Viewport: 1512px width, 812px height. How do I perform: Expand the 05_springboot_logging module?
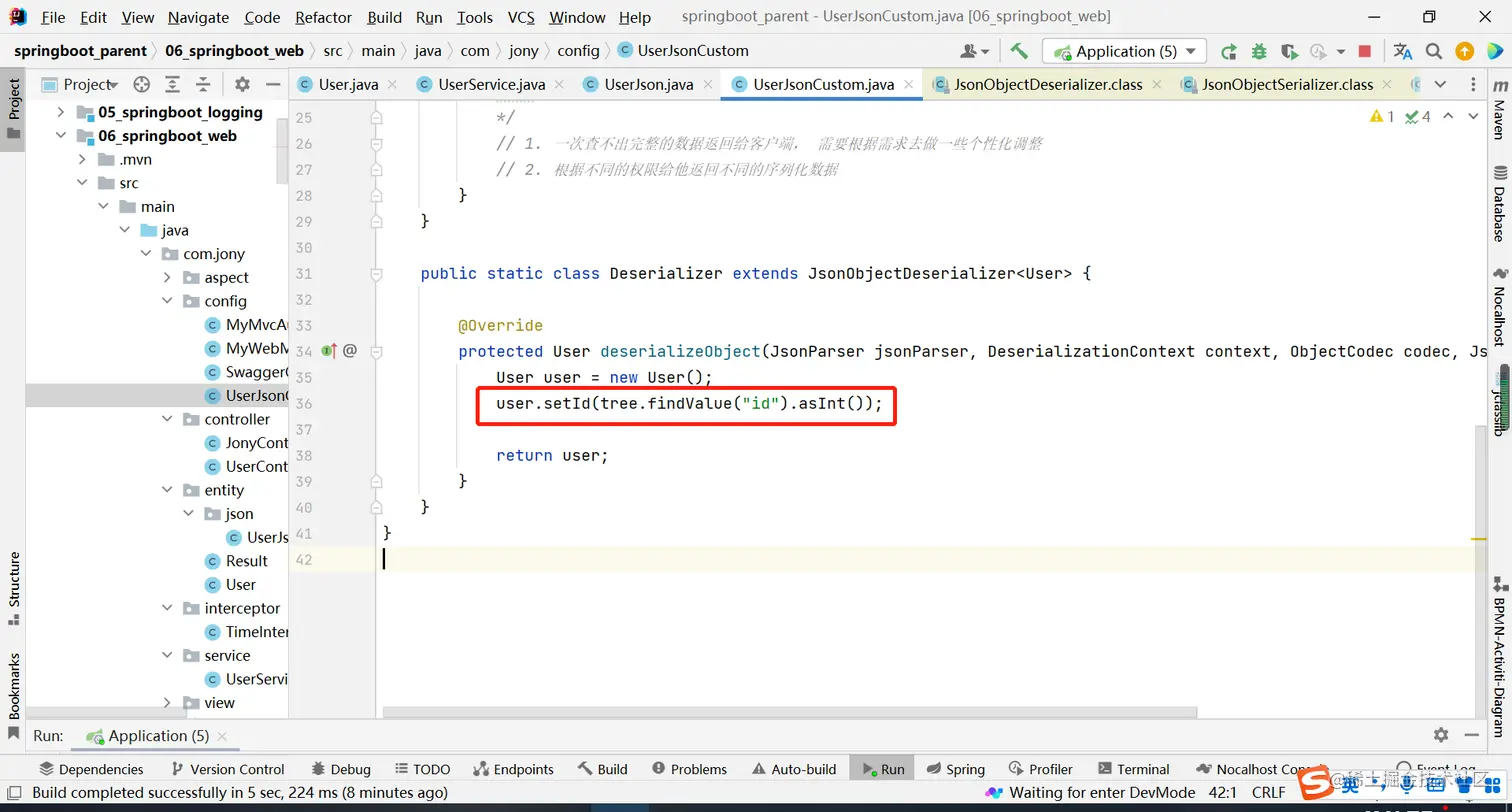coord(61,112)
